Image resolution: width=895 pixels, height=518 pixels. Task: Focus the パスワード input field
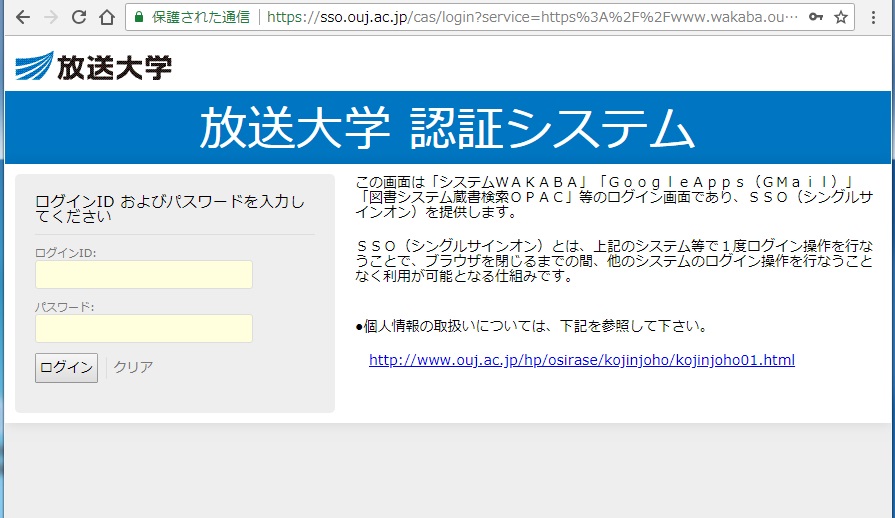(x=144, y=329)
